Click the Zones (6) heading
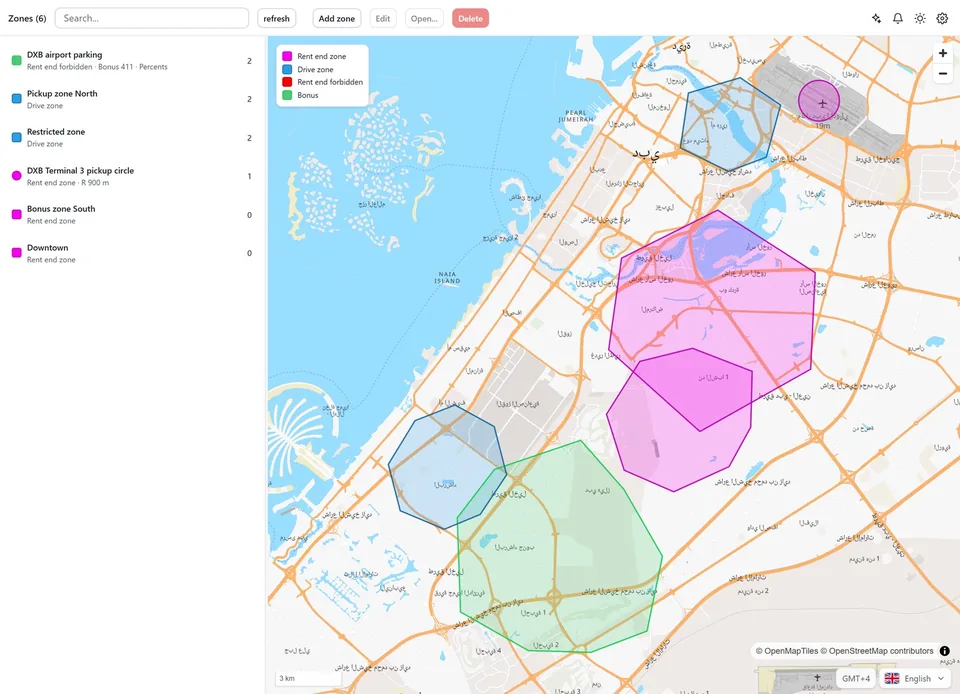The height and width of the screenshot is (694, 960). pyautogui.click(x=27, y=18)
